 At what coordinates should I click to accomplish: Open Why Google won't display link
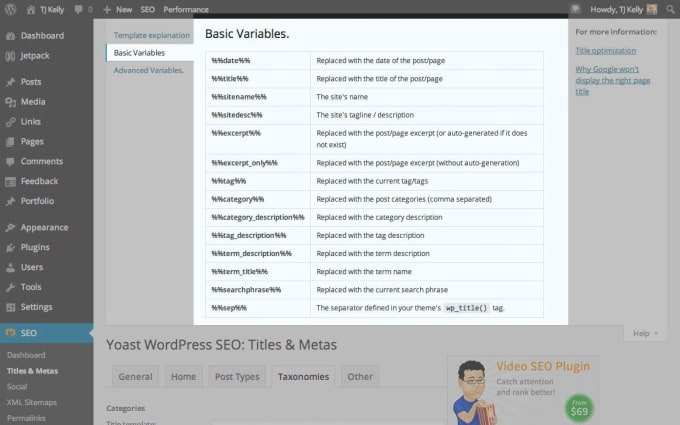pyautogui.click(x=612, y=80)
